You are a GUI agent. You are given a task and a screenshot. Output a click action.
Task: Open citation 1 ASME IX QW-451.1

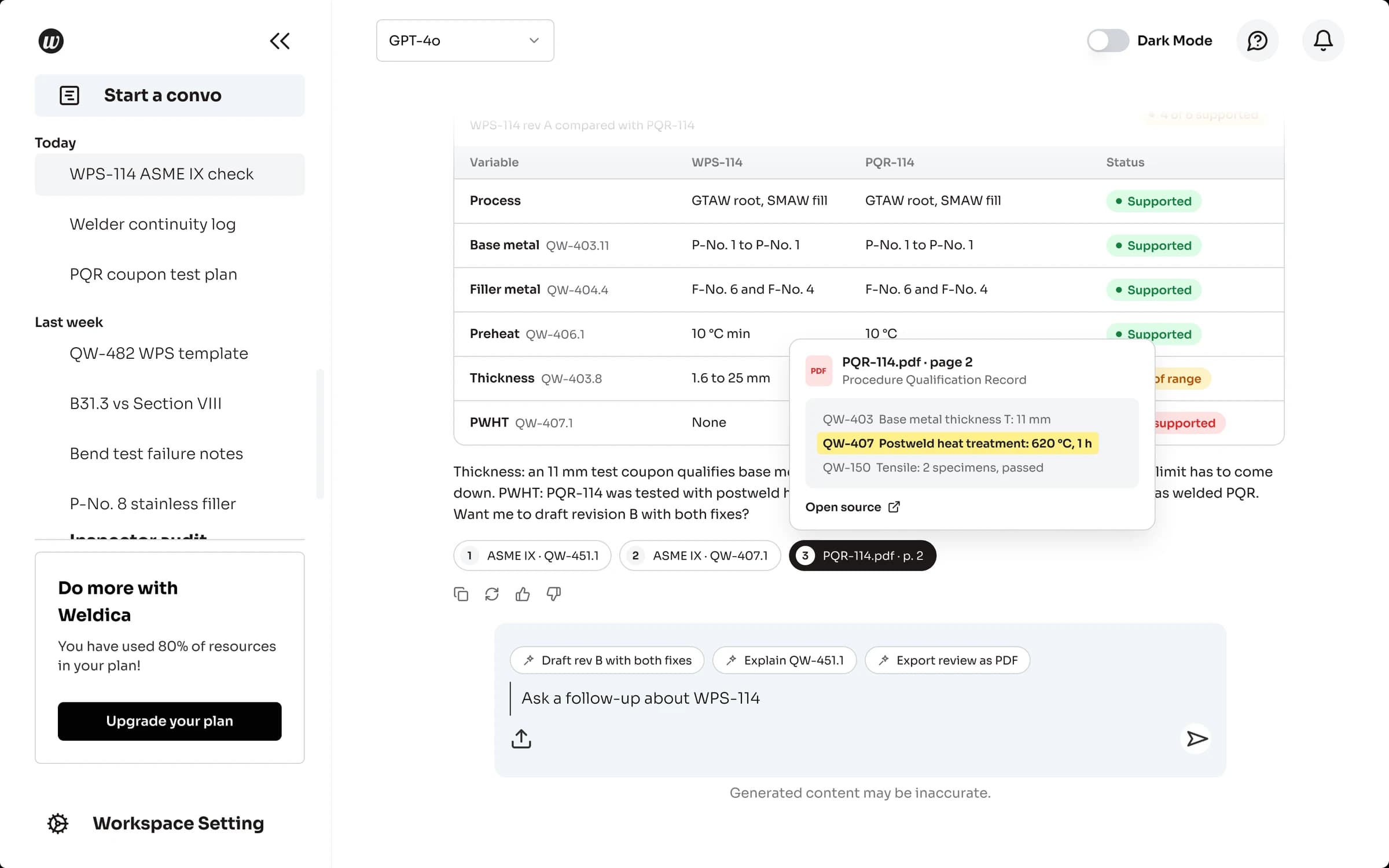[x=532, y=556]
